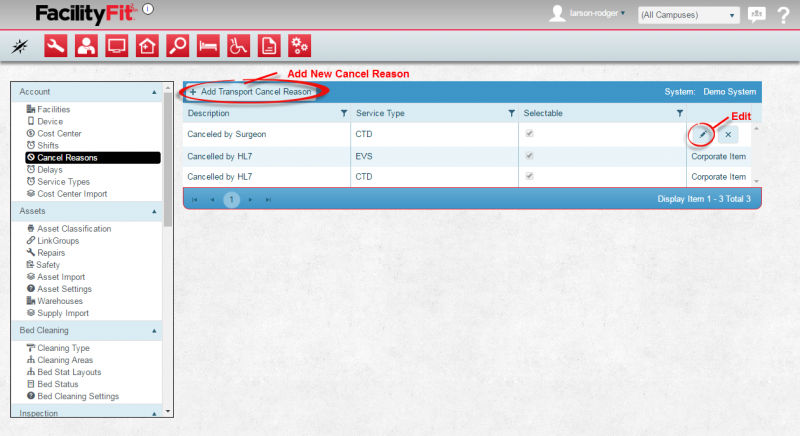Click the user avatar icon in header

point(557,14)
